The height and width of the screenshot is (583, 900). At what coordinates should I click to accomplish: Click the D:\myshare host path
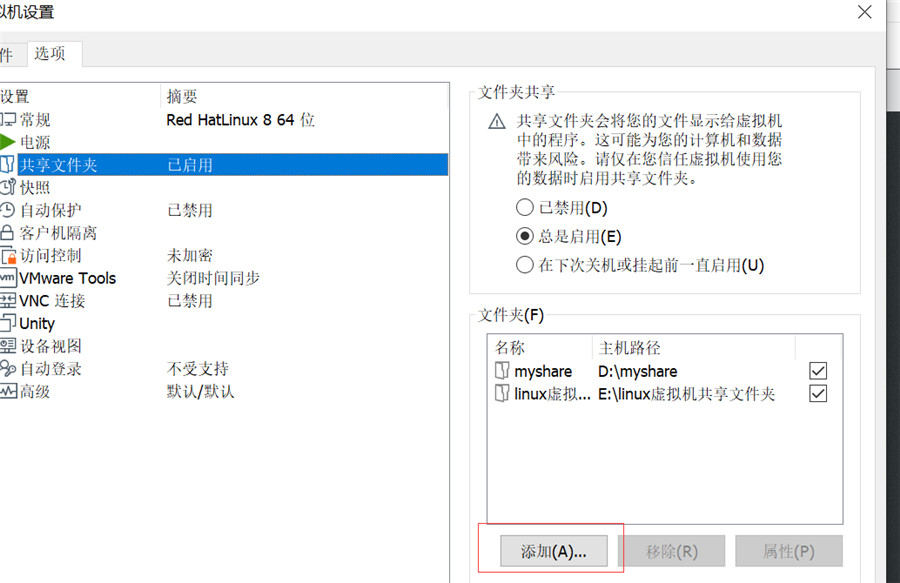pos(638,371)
